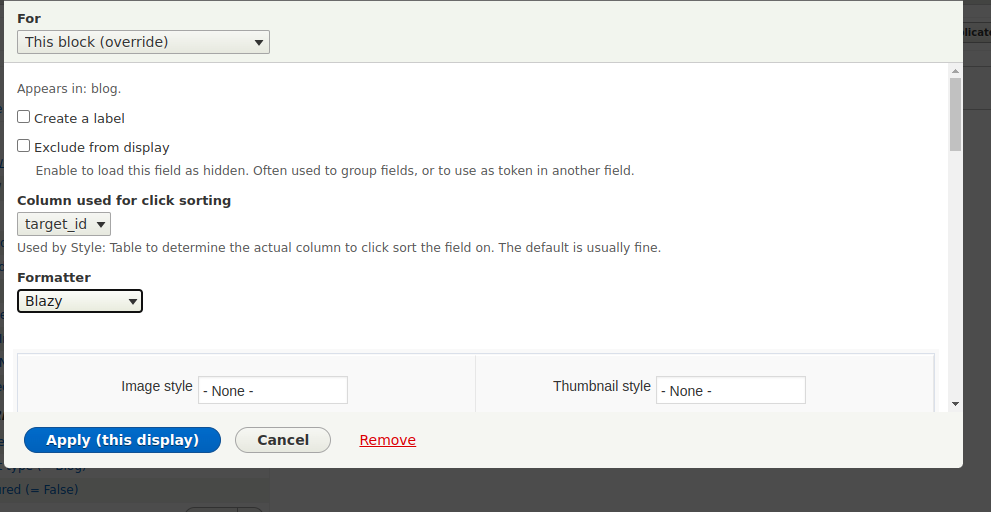The width and height of the screenshot is (991, 512).
Task: Open the Thumbnail style select box
Action: pyautogui.click(x=731, y=390)
